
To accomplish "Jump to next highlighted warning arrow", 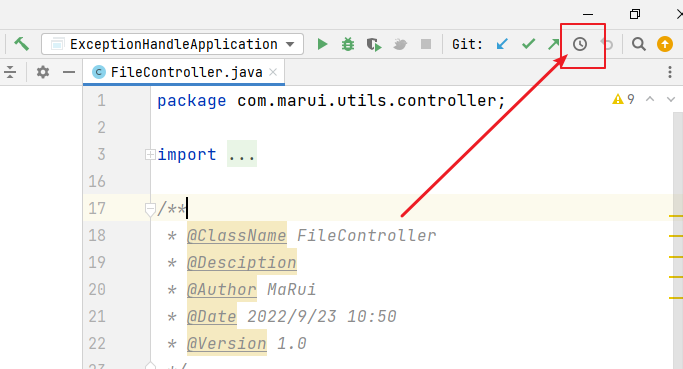I will coord(671,99).
